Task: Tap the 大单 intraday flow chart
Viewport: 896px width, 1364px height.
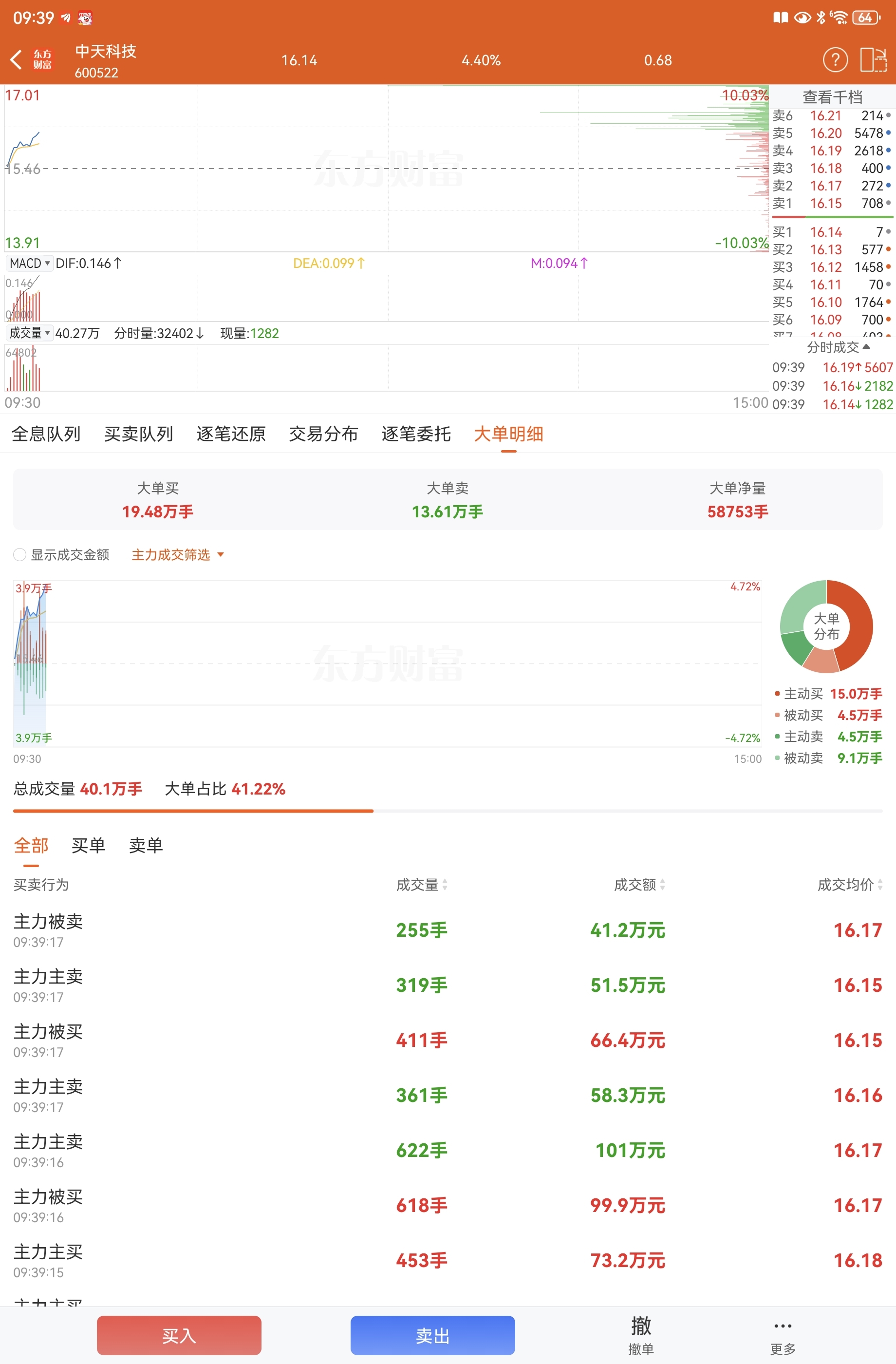Action: [387, 663]
